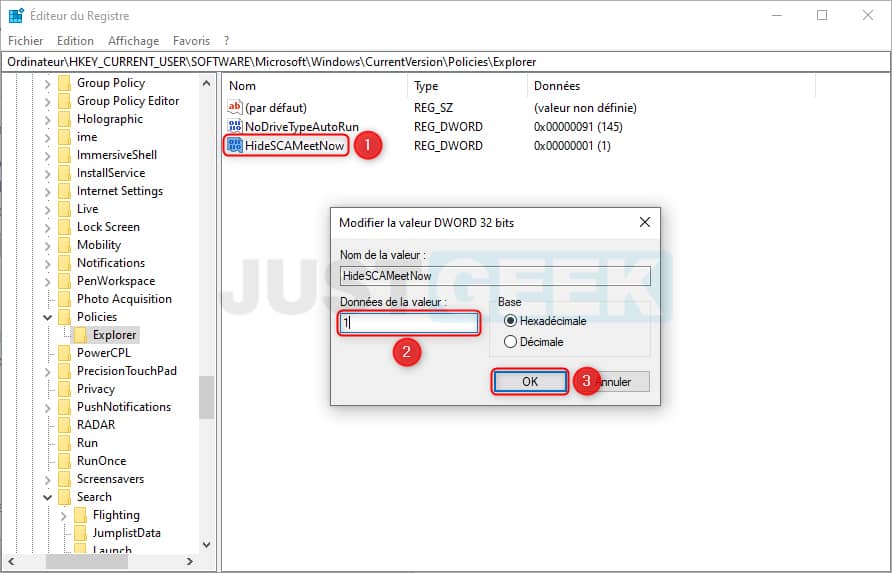Collapse the Policies tree node
Image resolution: width=892 pixels, height=573 pixels.
[48, 318]
